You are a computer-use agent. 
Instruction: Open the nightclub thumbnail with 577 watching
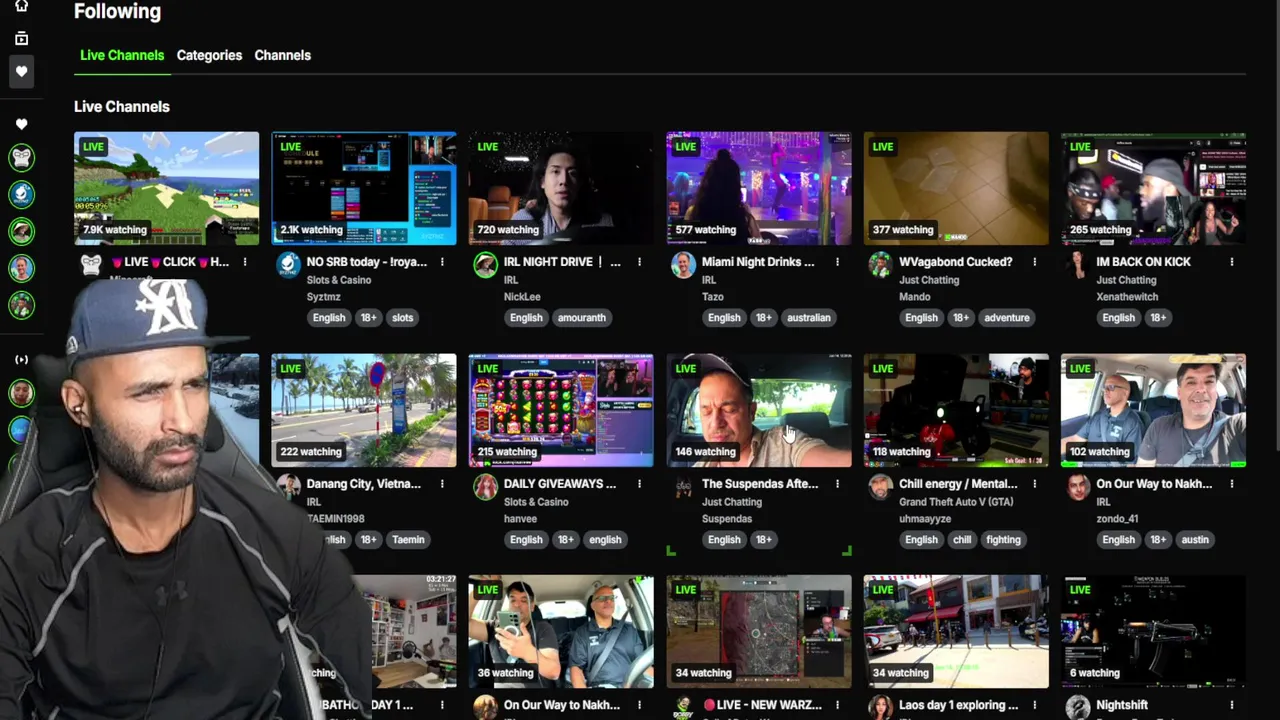pyautogui.click(x=759, y=188)
